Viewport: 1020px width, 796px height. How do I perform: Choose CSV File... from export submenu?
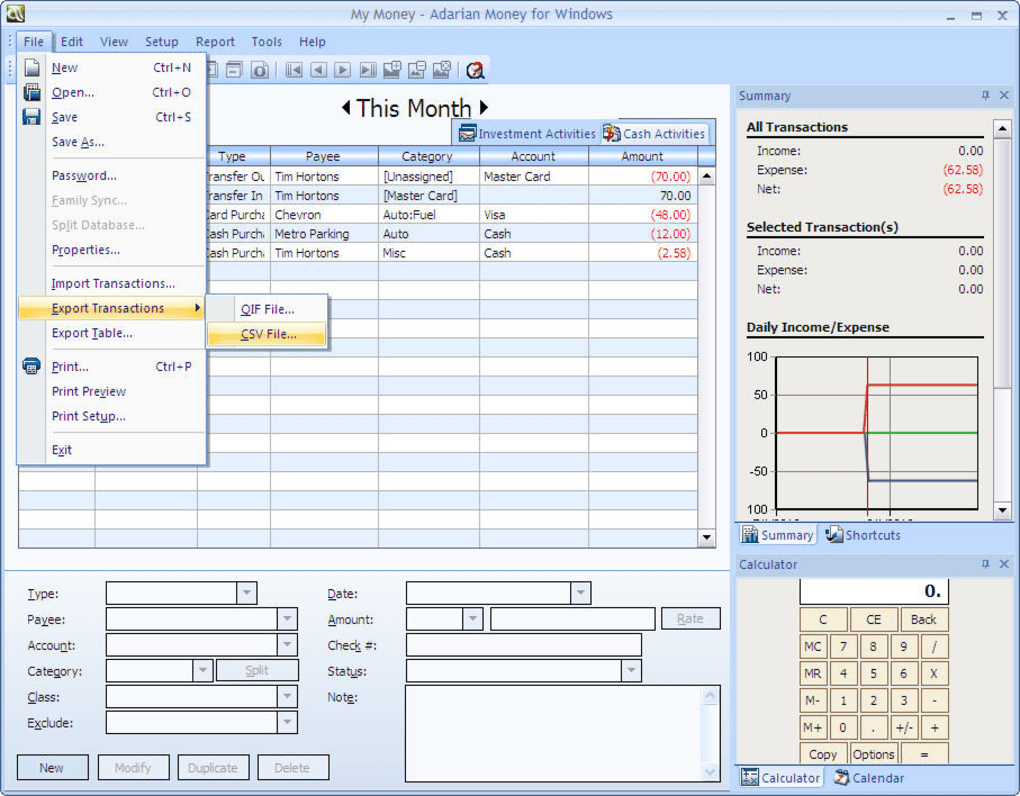point(268,334)
